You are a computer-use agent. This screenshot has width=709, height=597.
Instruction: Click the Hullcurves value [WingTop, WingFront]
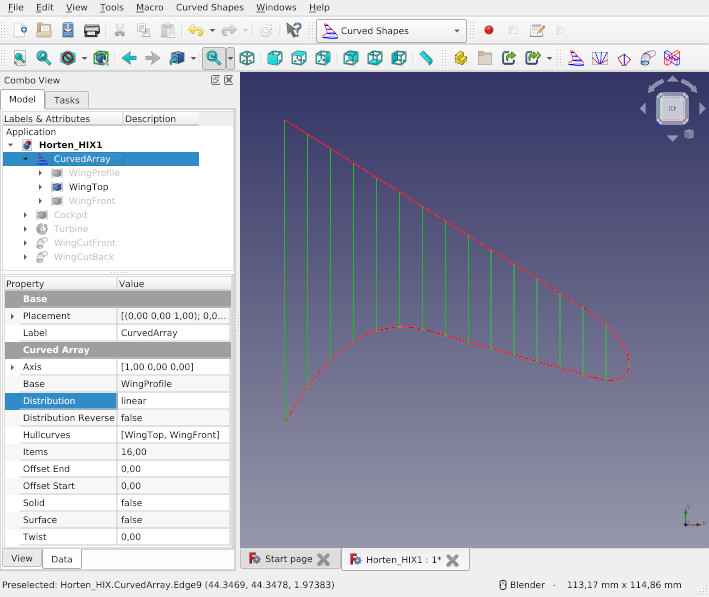click(x=174, y=435)
